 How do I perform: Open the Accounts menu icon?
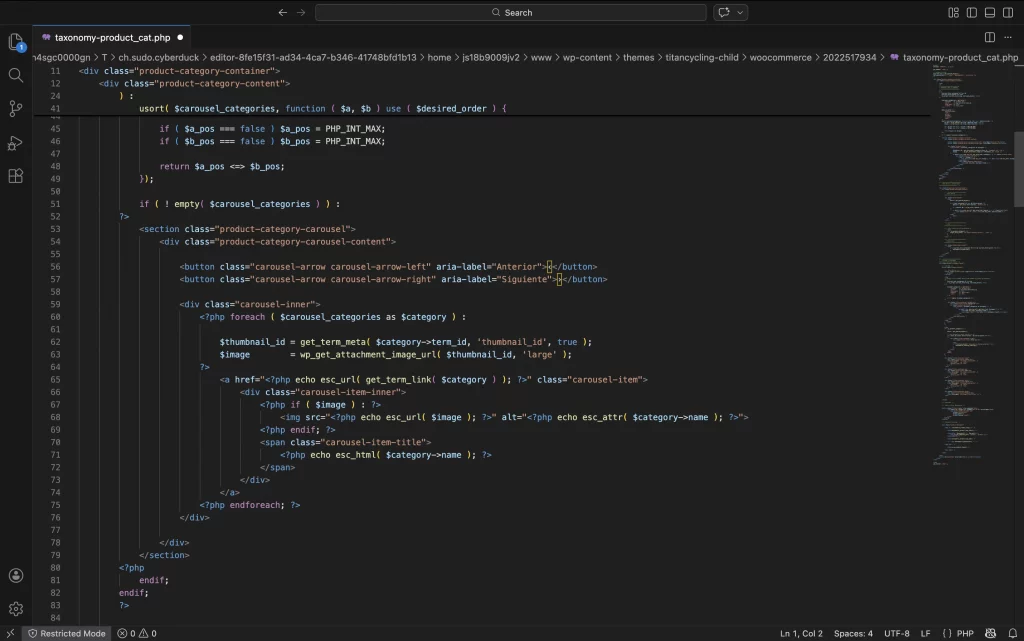click(x=15, y=576)
